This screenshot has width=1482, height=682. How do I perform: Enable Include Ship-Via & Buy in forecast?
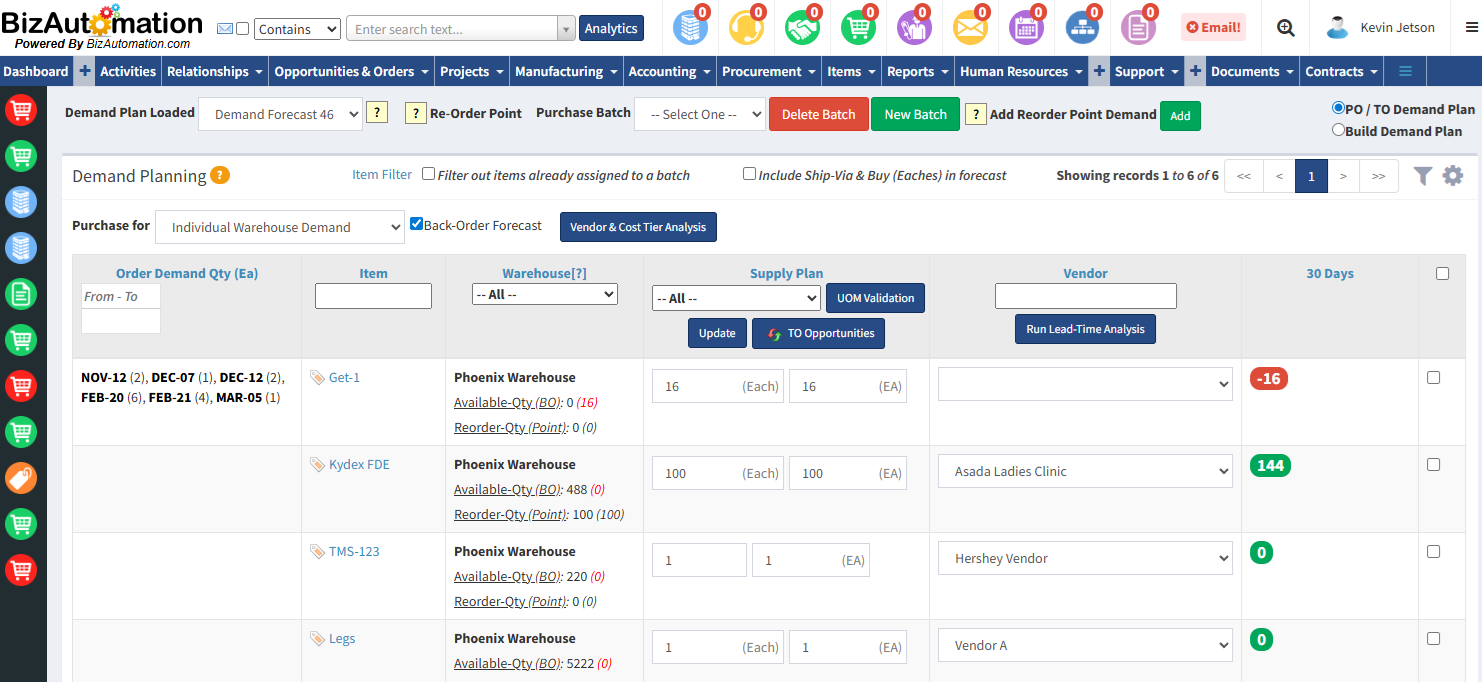coord(749,174)
